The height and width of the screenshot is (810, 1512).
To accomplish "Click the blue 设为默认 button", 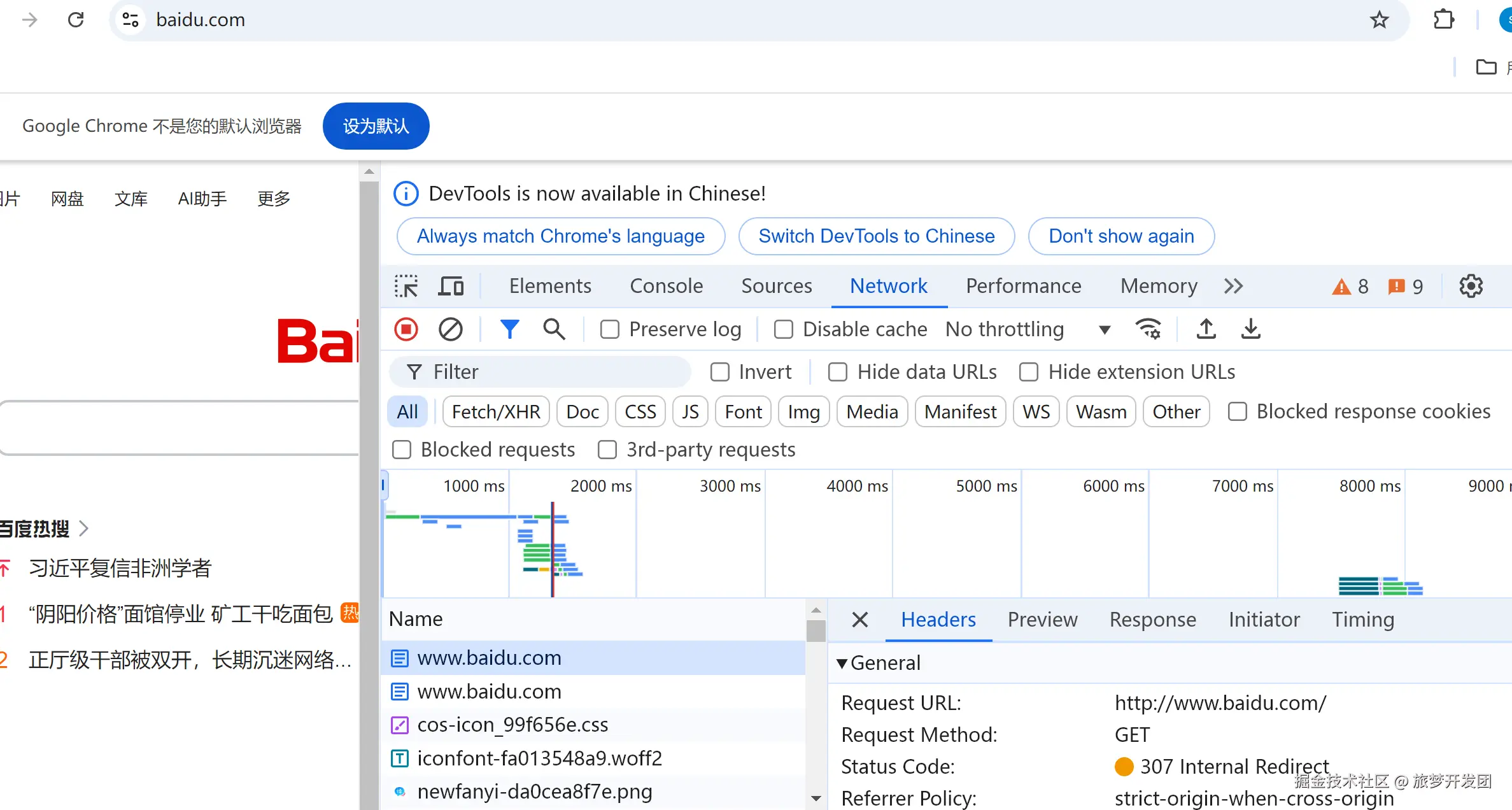I will coord(376,126).
